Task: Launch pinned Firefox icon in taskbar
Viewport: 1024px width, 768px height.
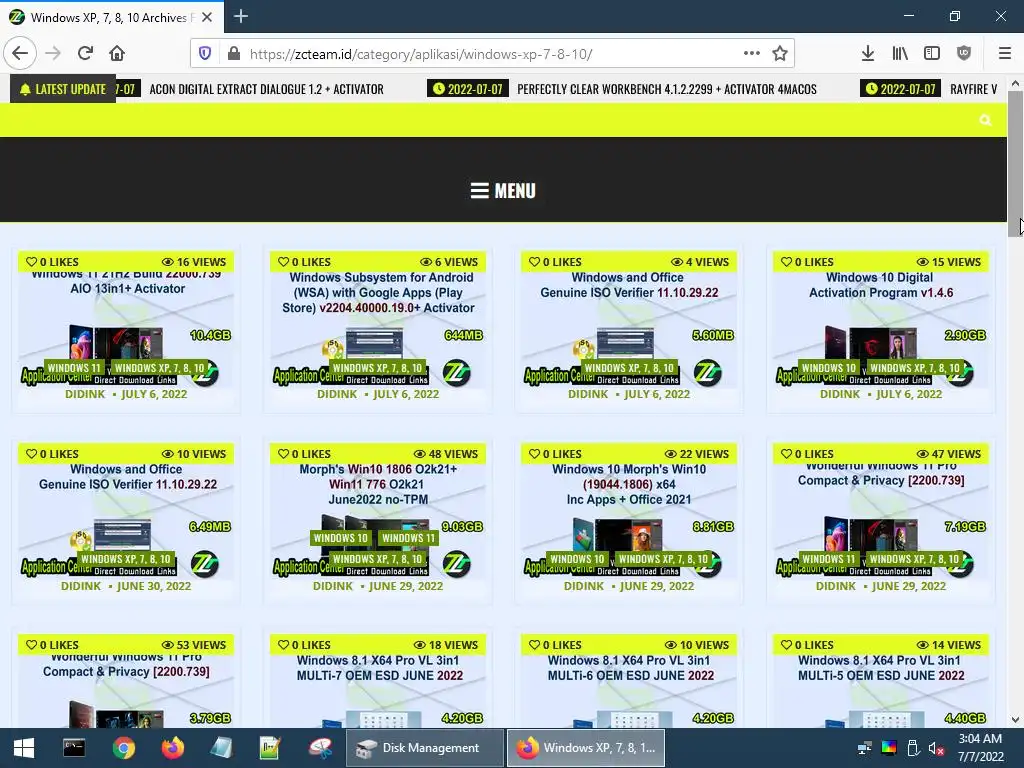Action: [173, 748]
